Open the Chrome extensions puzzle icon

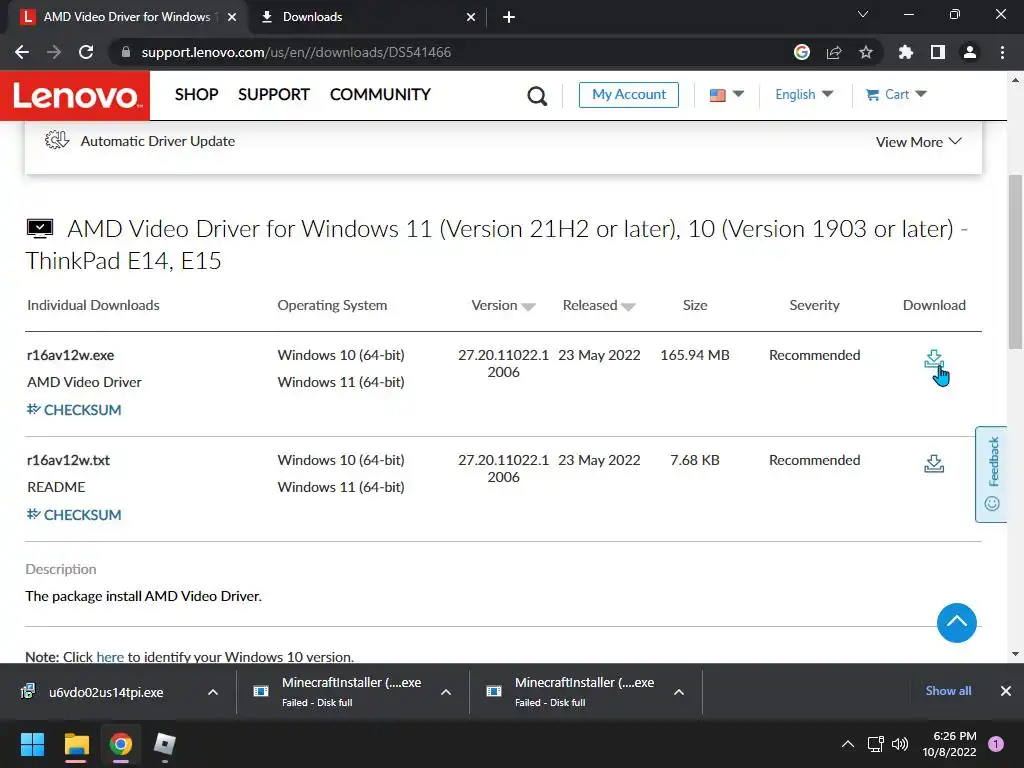[x=906, y=52]
